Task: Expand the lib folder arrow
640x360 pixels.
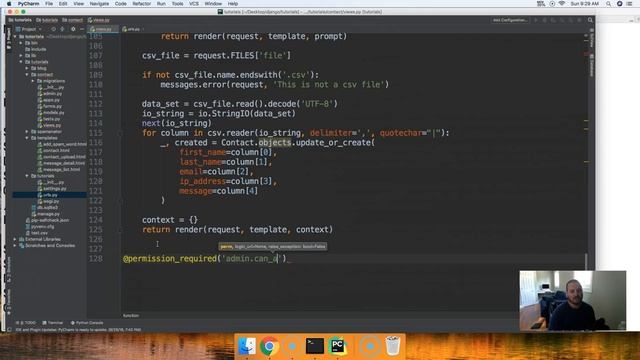Action: 21,56
